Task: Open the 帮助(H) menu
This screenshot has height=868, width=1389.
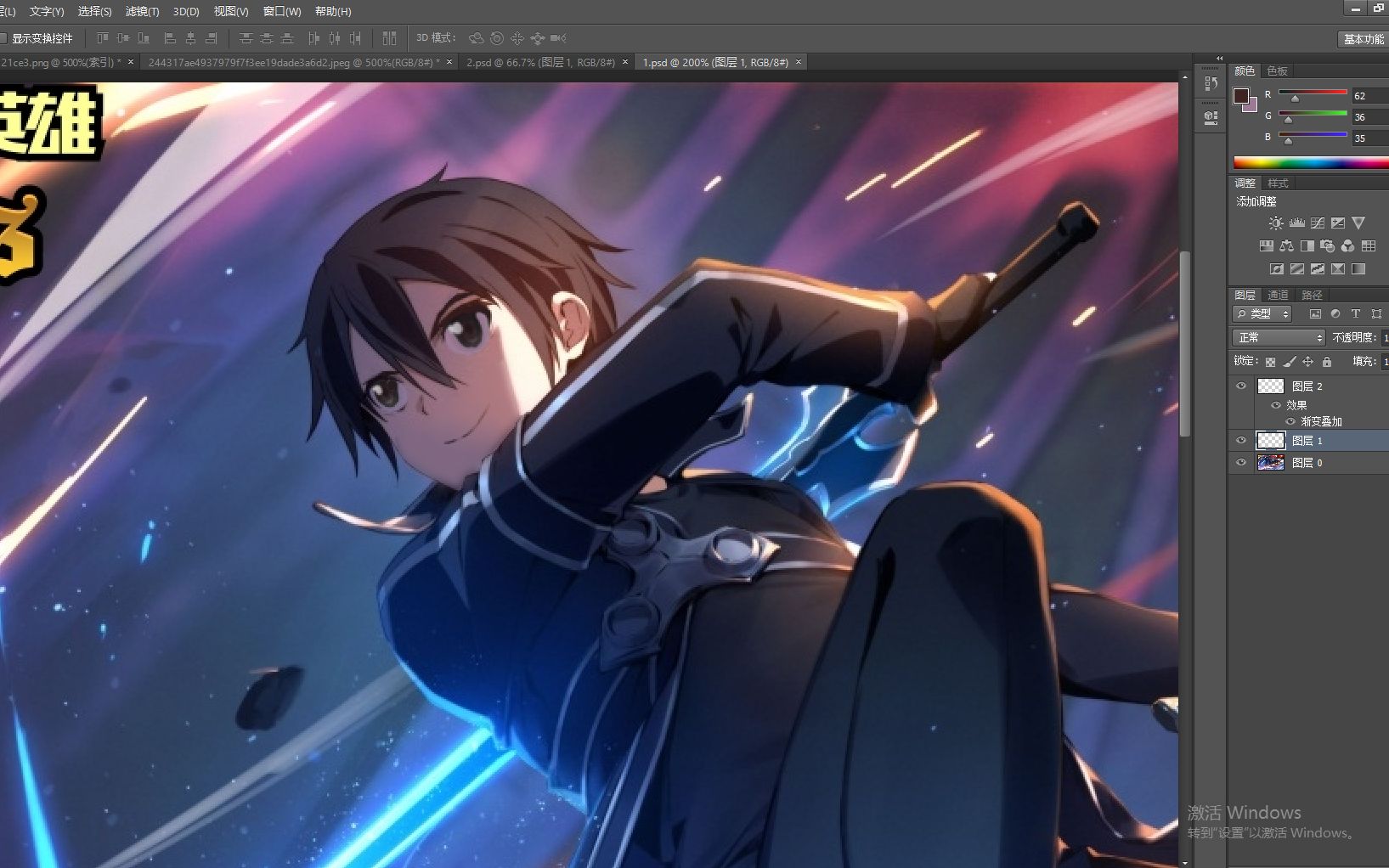Action: (x=333, y=11)
